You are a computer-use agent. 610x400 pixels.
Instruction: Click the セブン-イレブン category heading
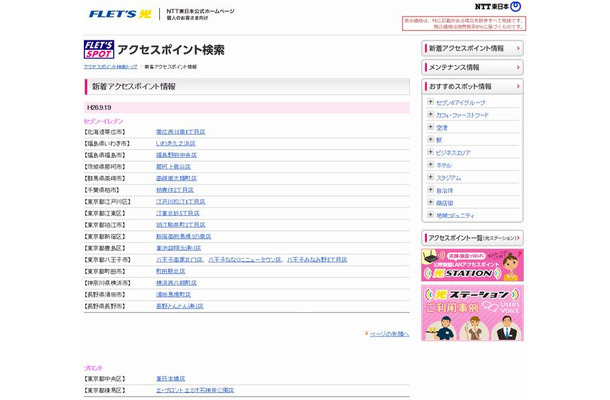coord(103,121)
